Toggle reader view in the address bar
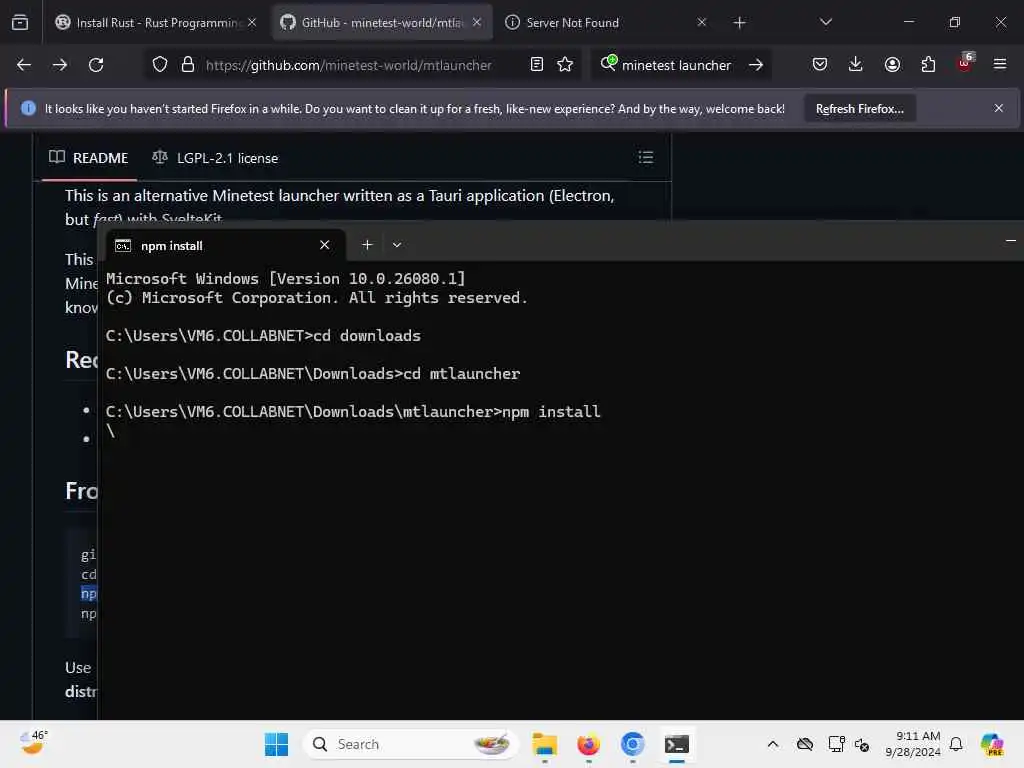This screenshot has width=1024, height=768. coord(537,65)
